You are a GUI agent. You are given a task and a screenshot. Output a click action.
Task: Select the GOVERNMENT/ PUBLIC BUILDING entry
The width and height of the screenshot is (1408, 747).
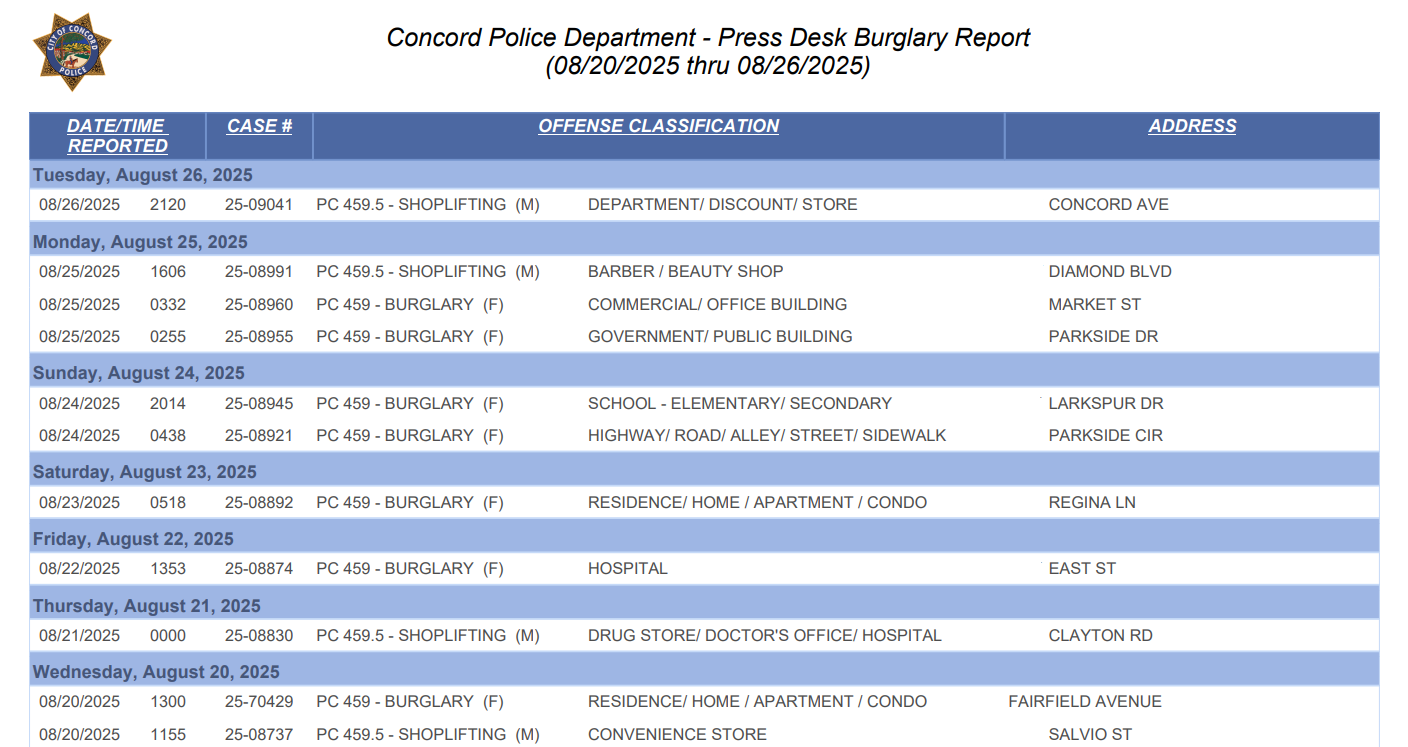point(720,337)
